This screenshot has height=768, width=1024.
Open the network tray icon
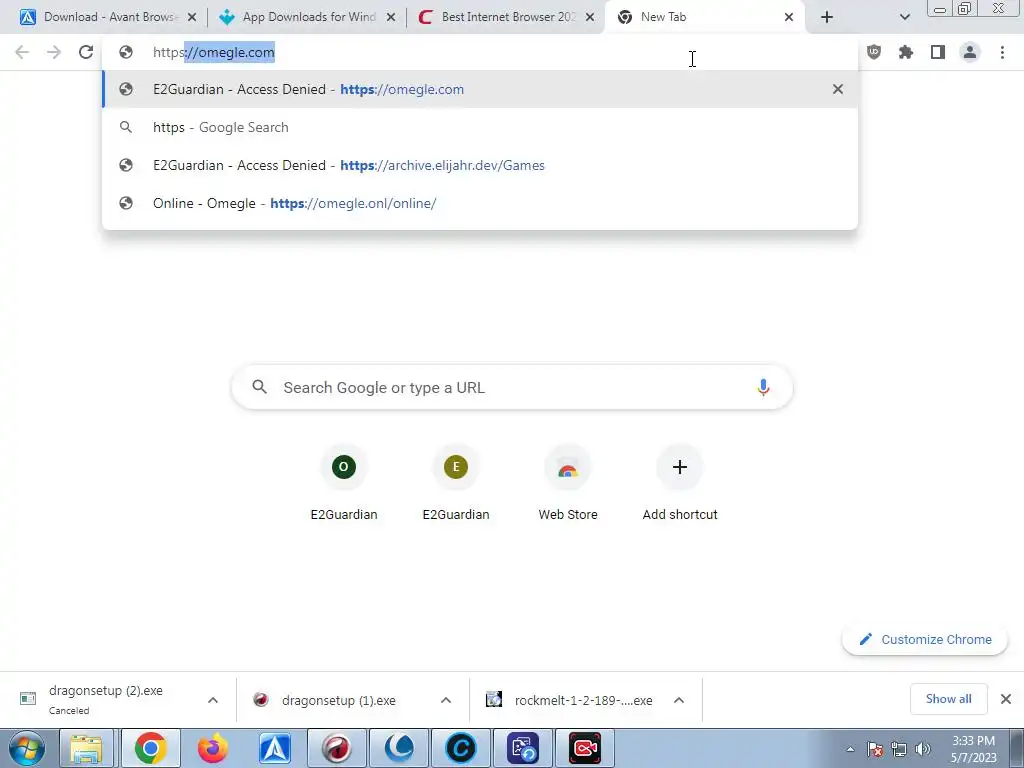pos(899,749)
